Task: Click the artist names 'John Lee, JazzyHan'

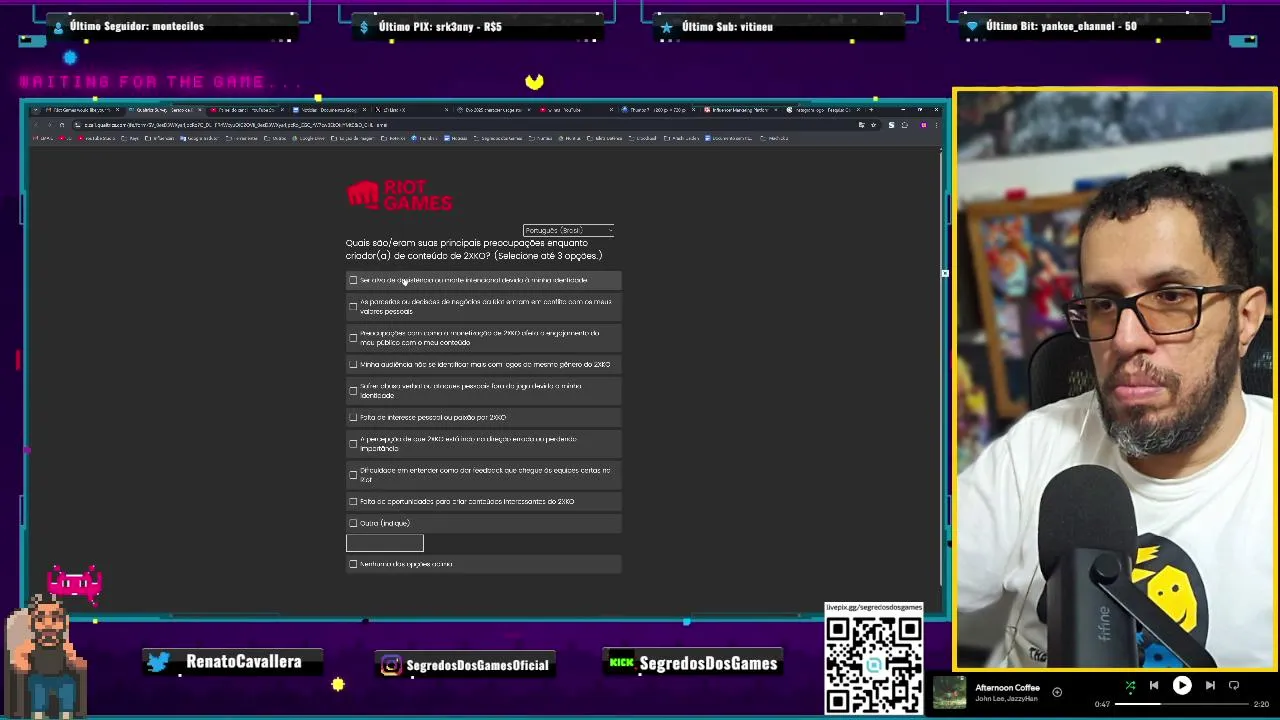Action: (1004, 698)
